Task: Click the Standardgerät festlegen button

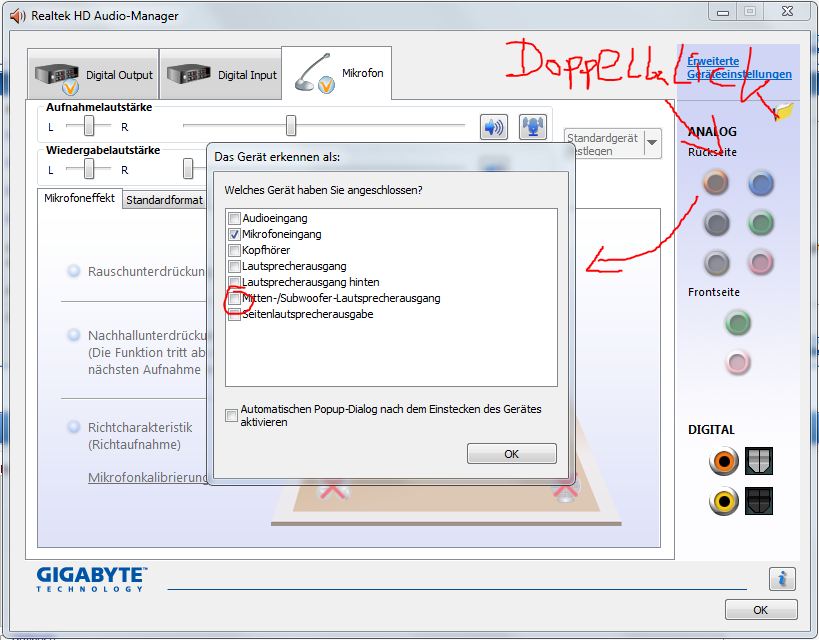Action: (x=604, y=144)
